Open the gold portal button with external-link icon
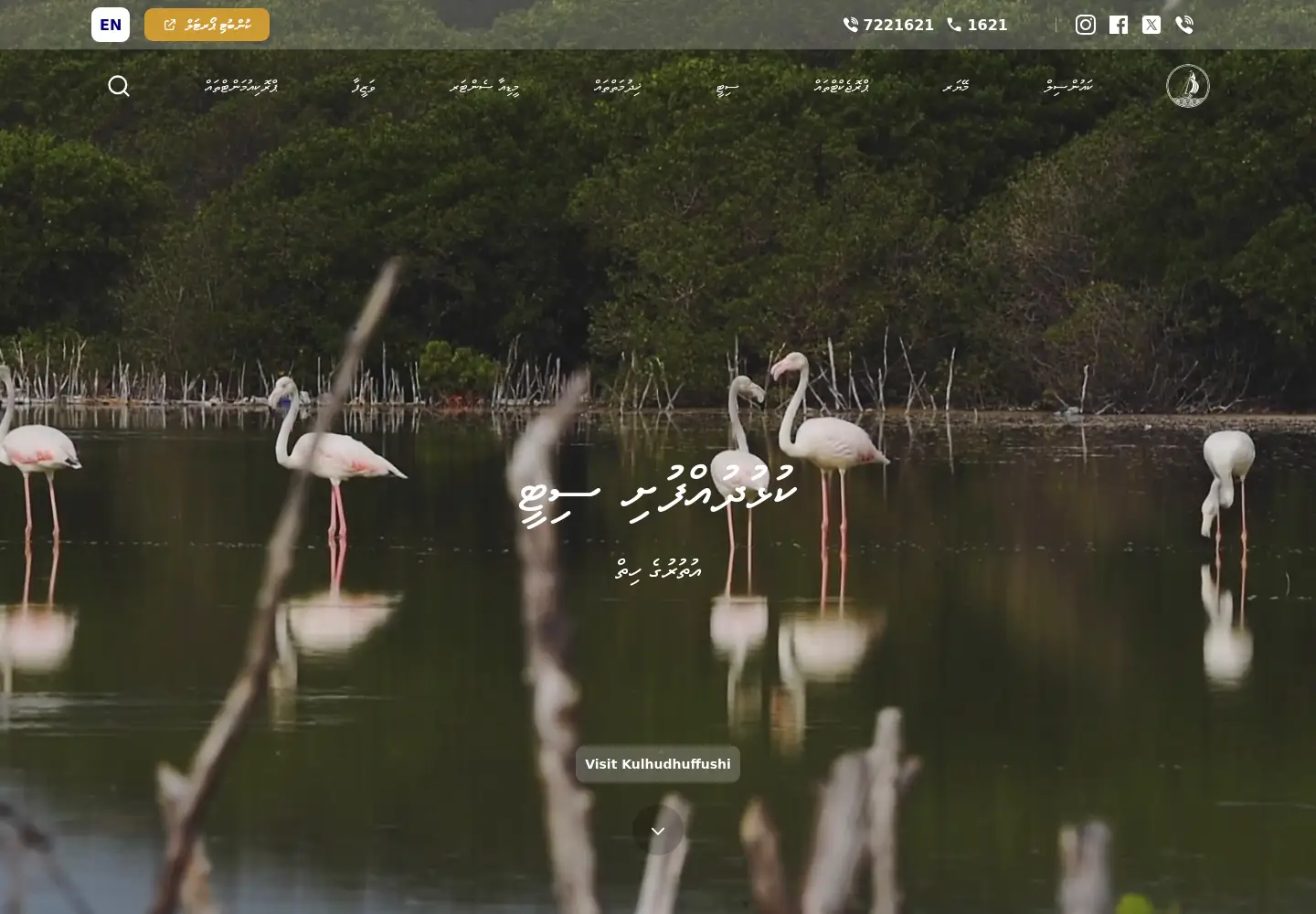The height and width of the screenshot is (914, 1316). (x=207, y=25)
